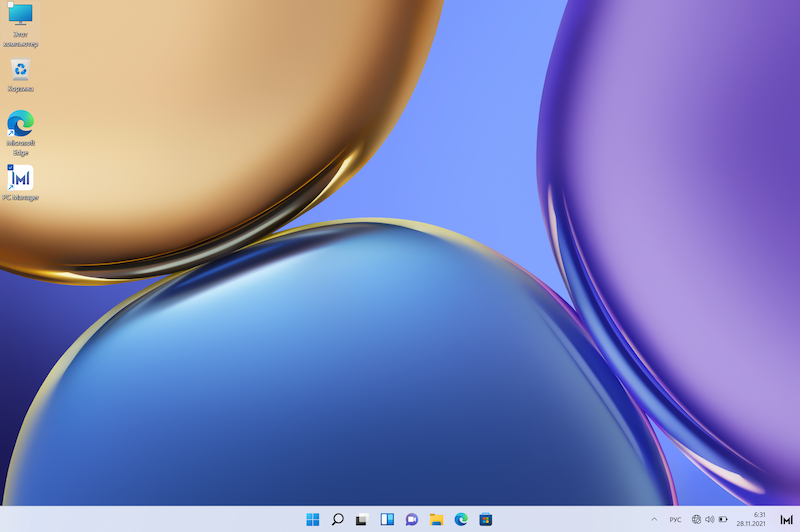Image resolution: width=800 pixels, height=532 pixels.
Task: Select the PC Manager desktop shortcut
Action: click(20, 183)
